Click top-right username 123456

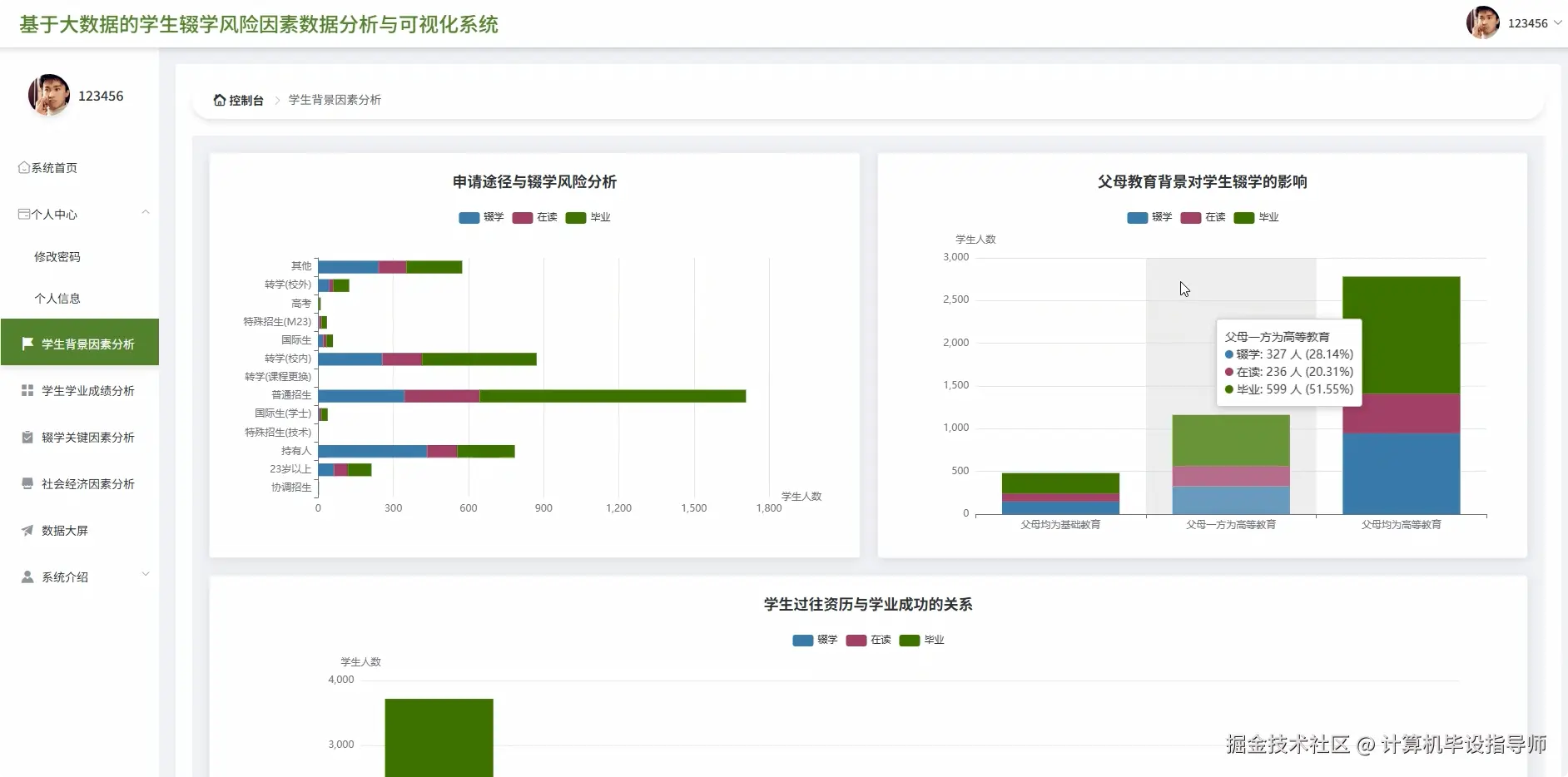pos(1528,23)
